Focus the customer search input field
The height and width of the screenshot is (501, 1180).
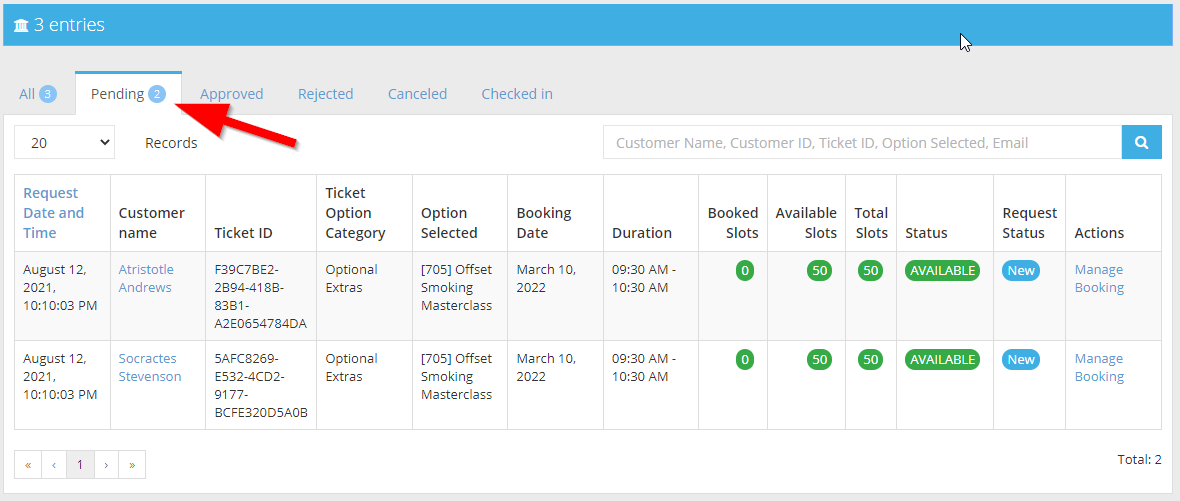862,142
